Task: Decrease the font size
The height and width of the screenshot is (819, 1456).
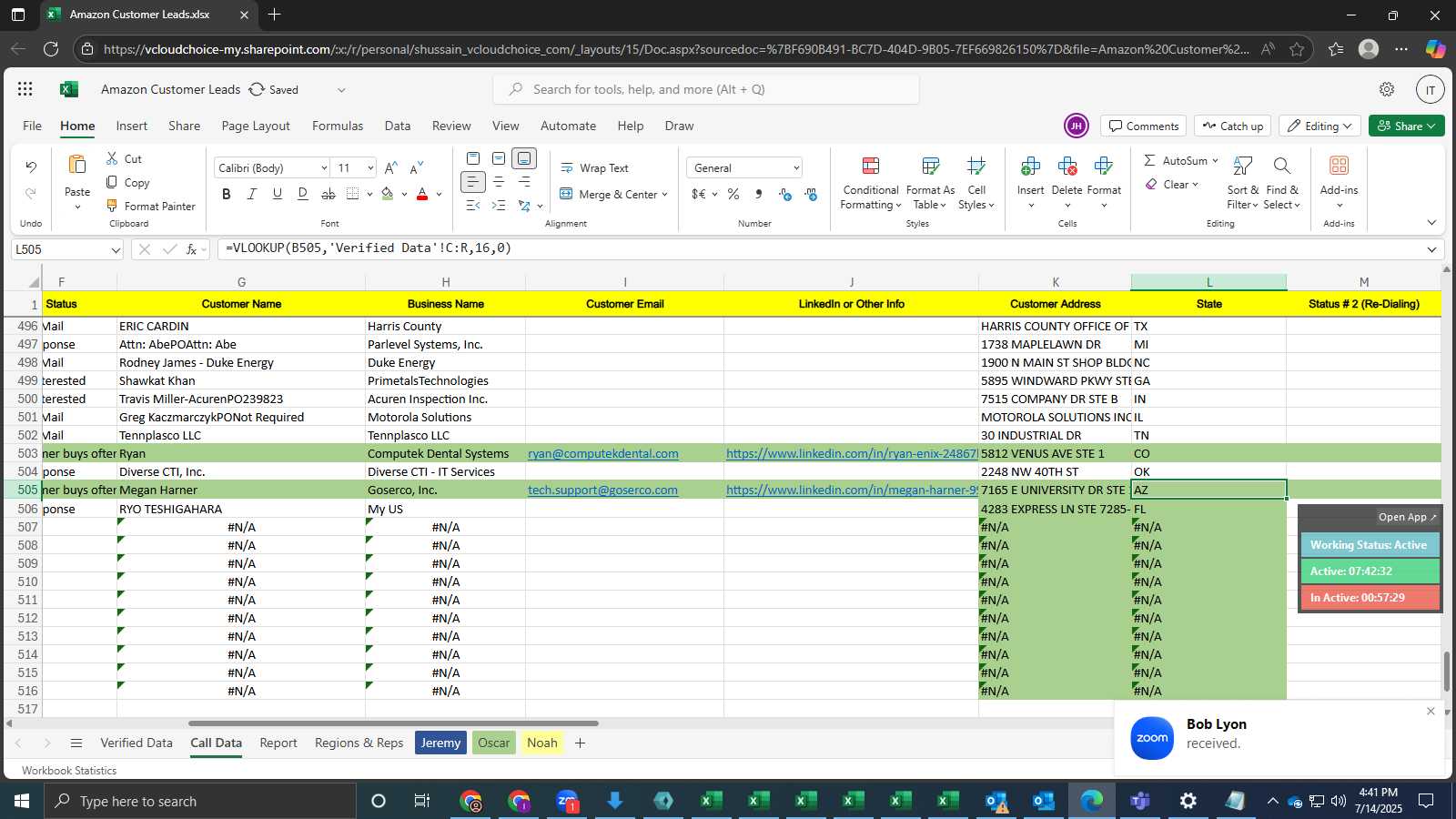Action: (417, 167)
